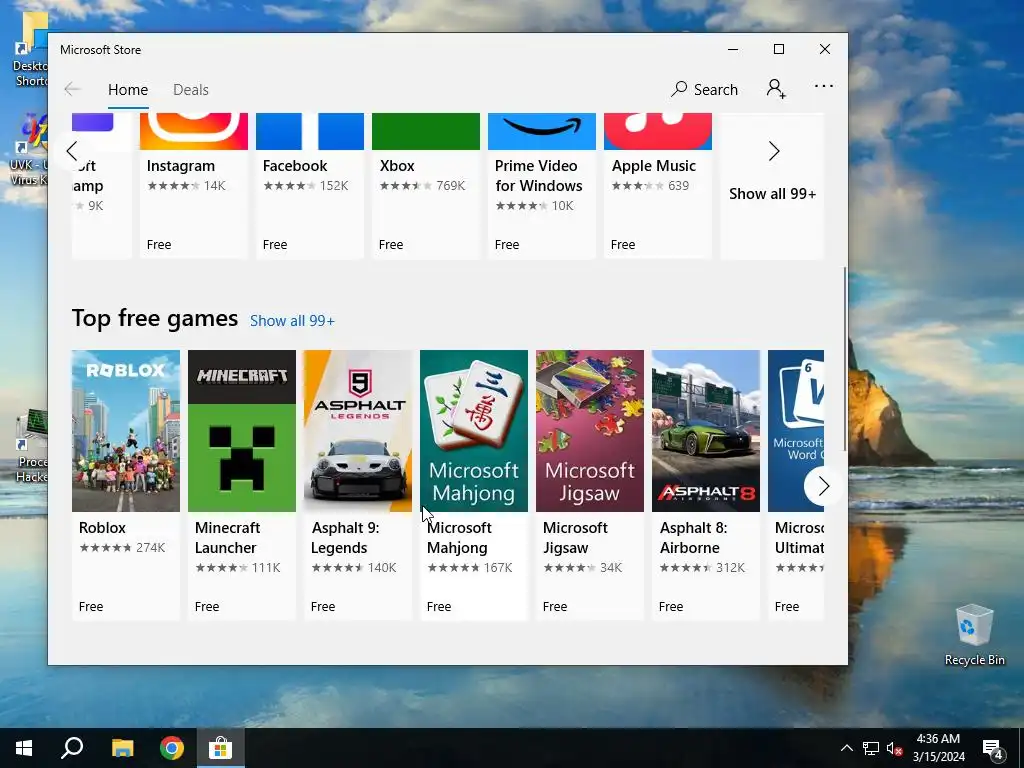Click Facebook's 152K rating count
The image size is (1024, 768).
point(334,185)
